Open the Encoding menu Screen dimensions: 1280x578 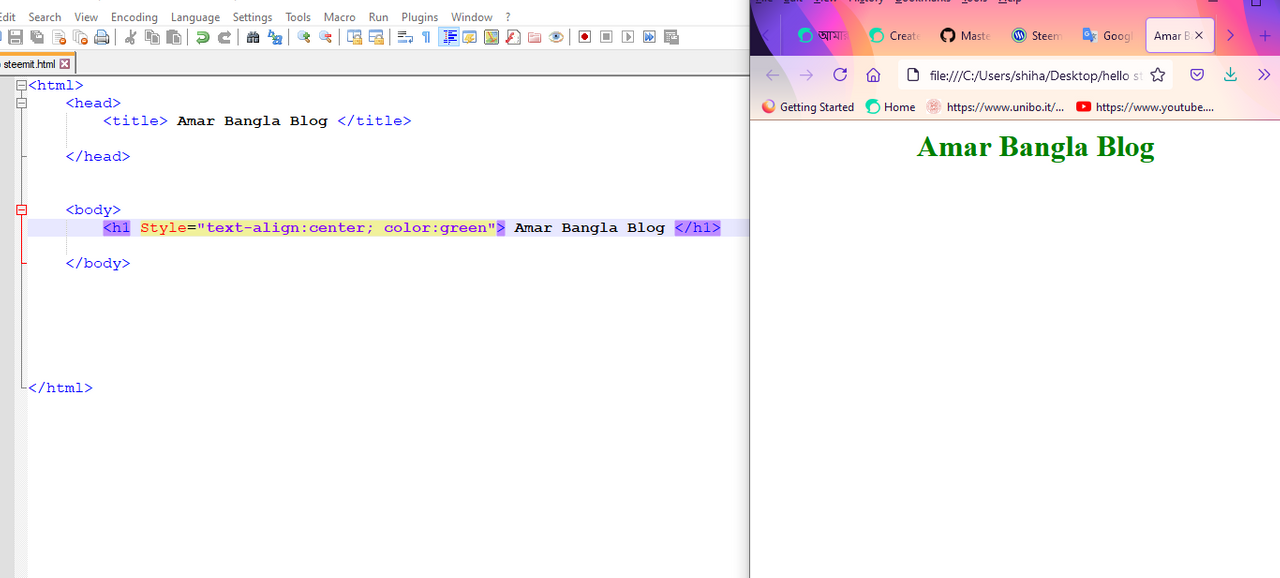[134, 17]
